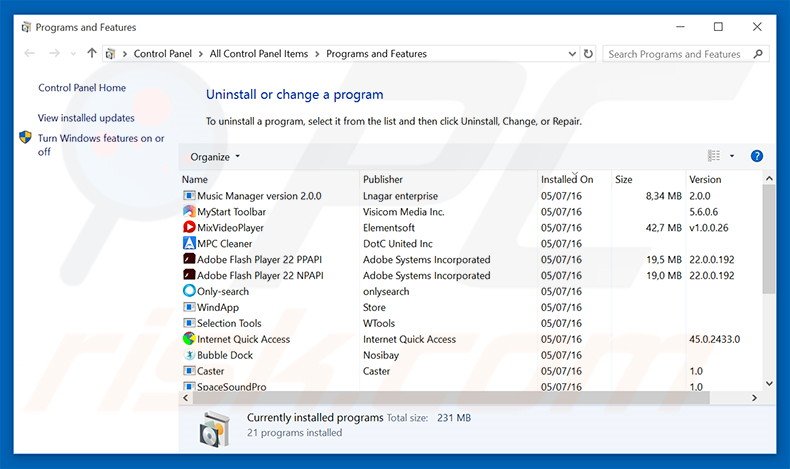Click Programs and Features breadcrumb

(376, 53)
